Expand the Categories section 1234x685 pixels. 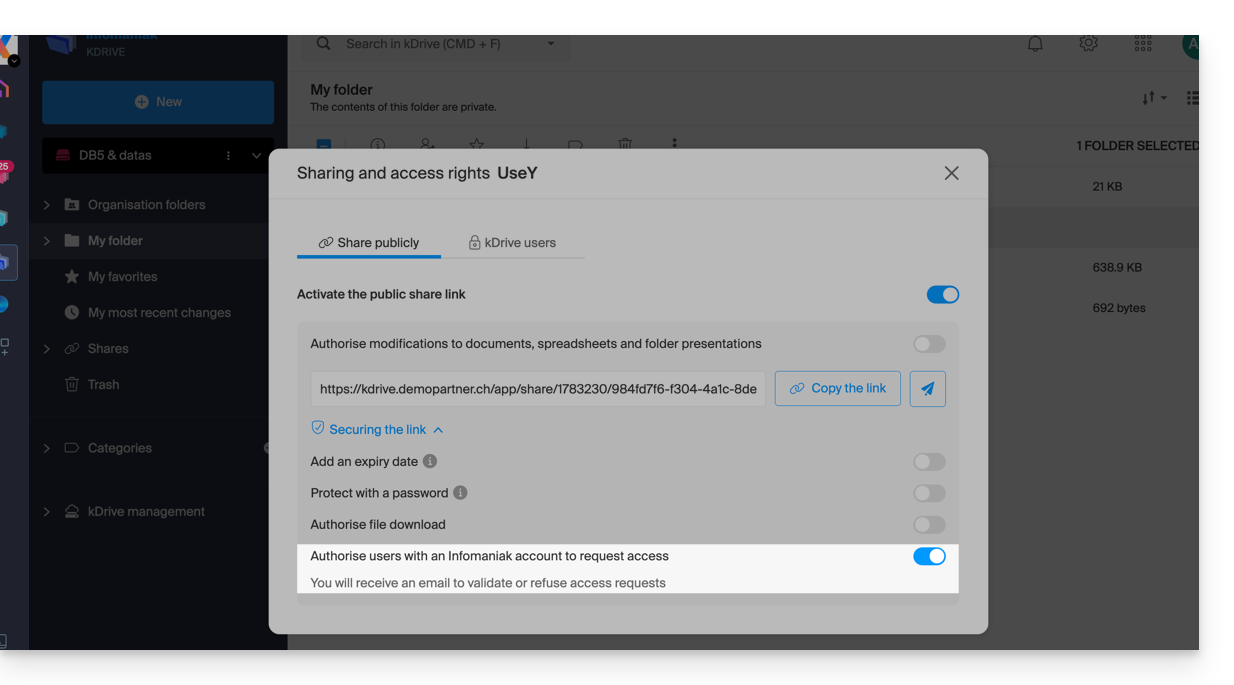point(46,449)
